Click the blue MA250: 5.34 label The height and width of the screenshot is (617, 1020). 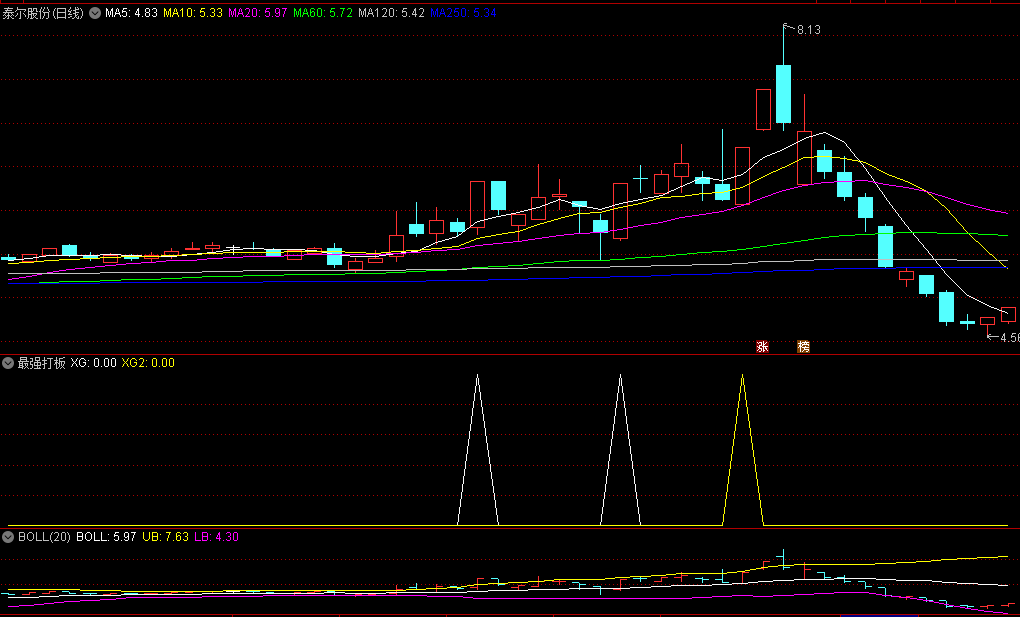(464, 13)
